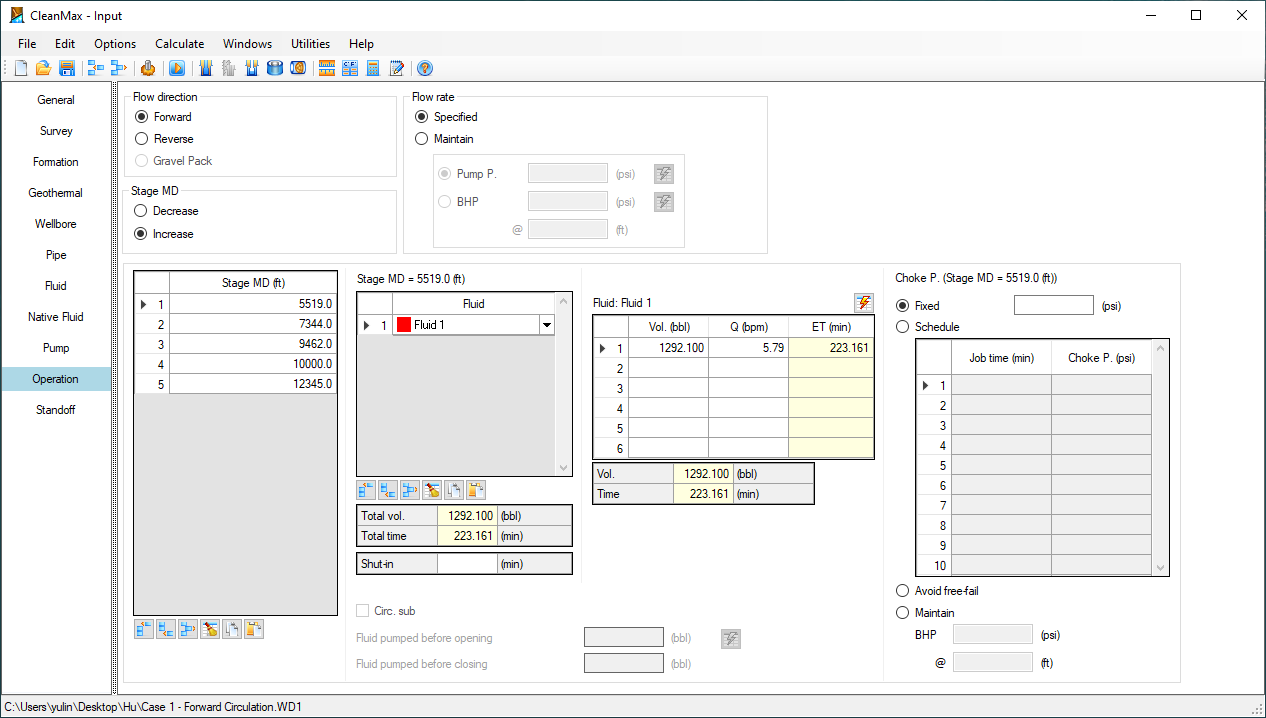Expand the Fluid 1 dropdown arrow

coord(546,325)
